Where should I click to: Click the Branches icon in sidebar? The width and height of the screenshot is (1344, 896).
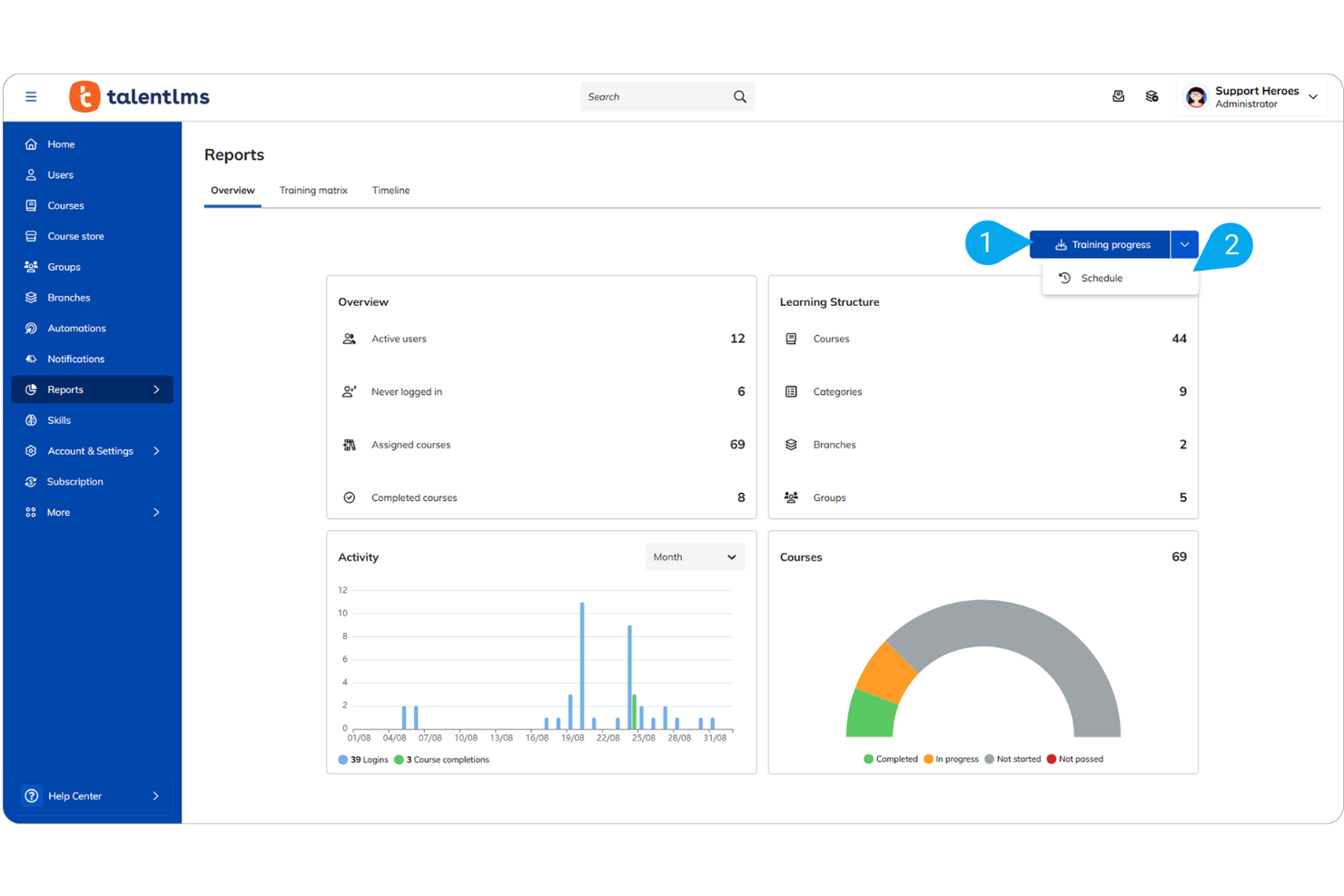point(31,297)
